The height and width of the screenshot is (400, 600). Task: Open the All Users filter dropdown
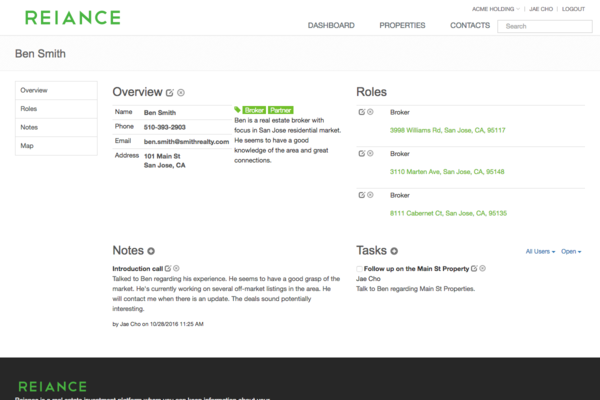541,252
